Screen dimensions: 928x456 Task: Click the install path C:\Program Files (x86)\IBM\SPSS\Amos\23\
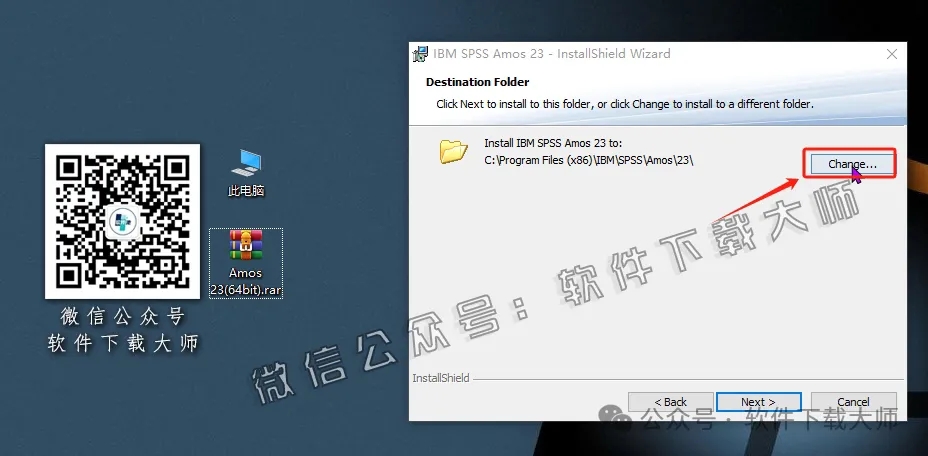click(x=589, y=160)
